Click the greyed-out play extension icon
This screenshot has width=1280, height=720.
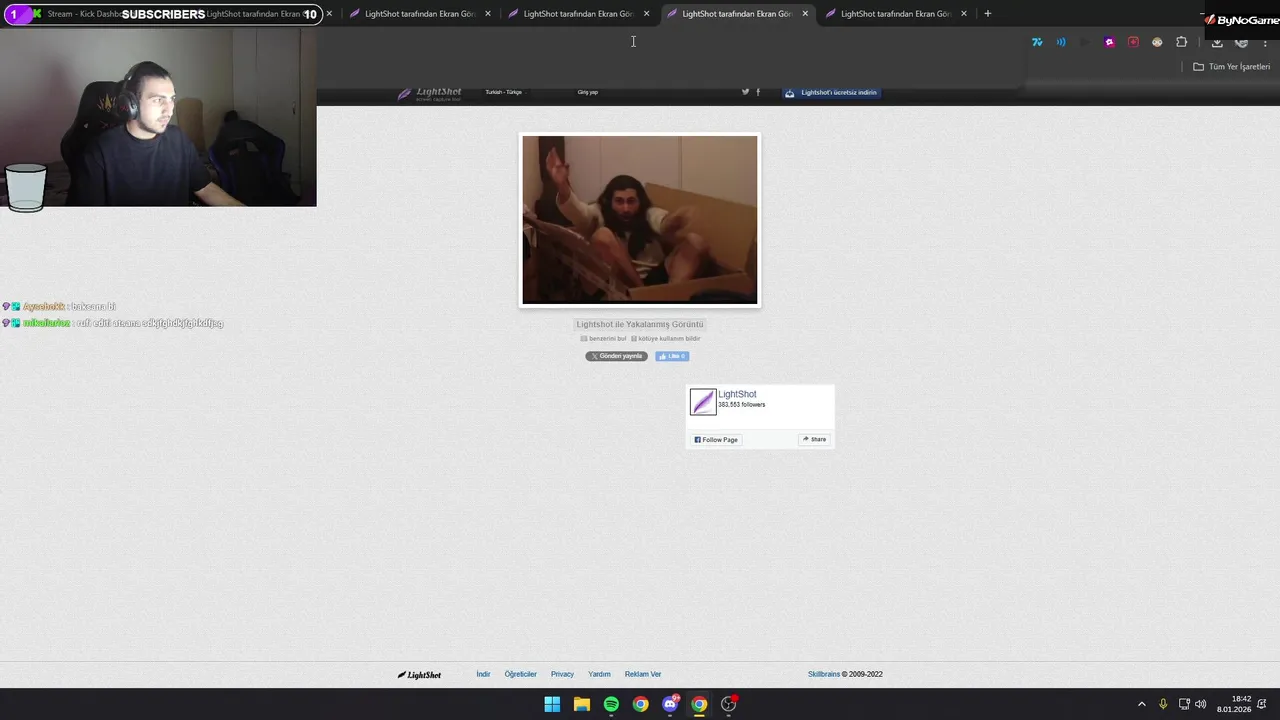pos(1085,42)
